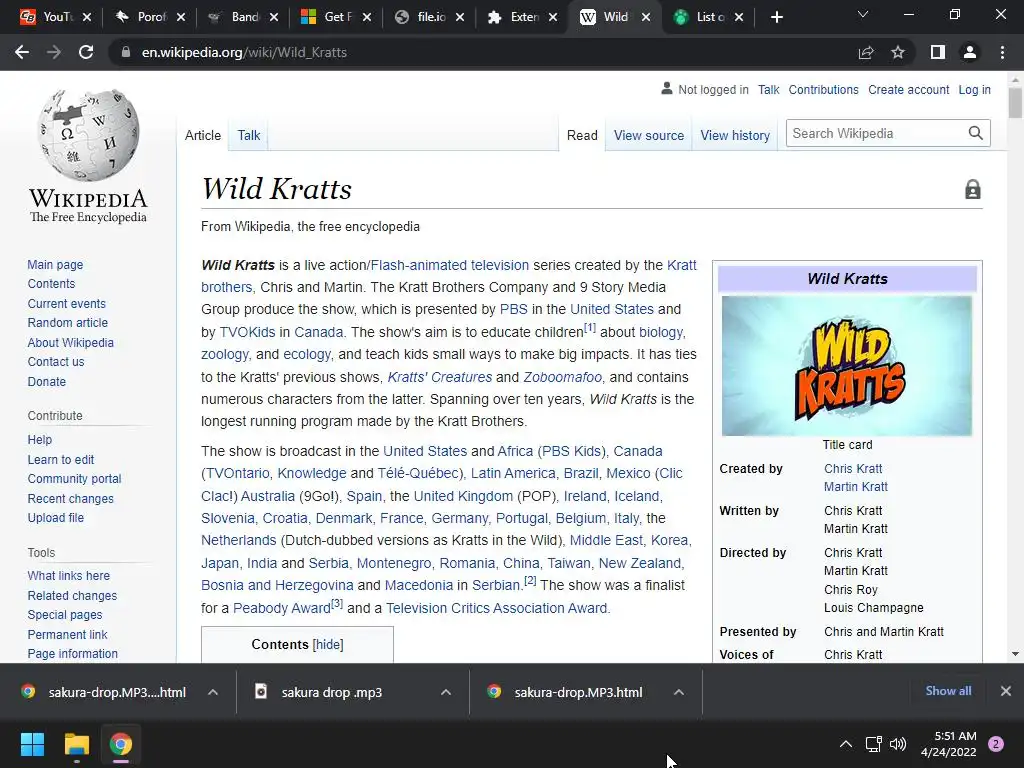Image resolution: width=1024 pixels, height=768 pixels.
Task: Open the TVOKids link
Action: (x=248, y=332)
